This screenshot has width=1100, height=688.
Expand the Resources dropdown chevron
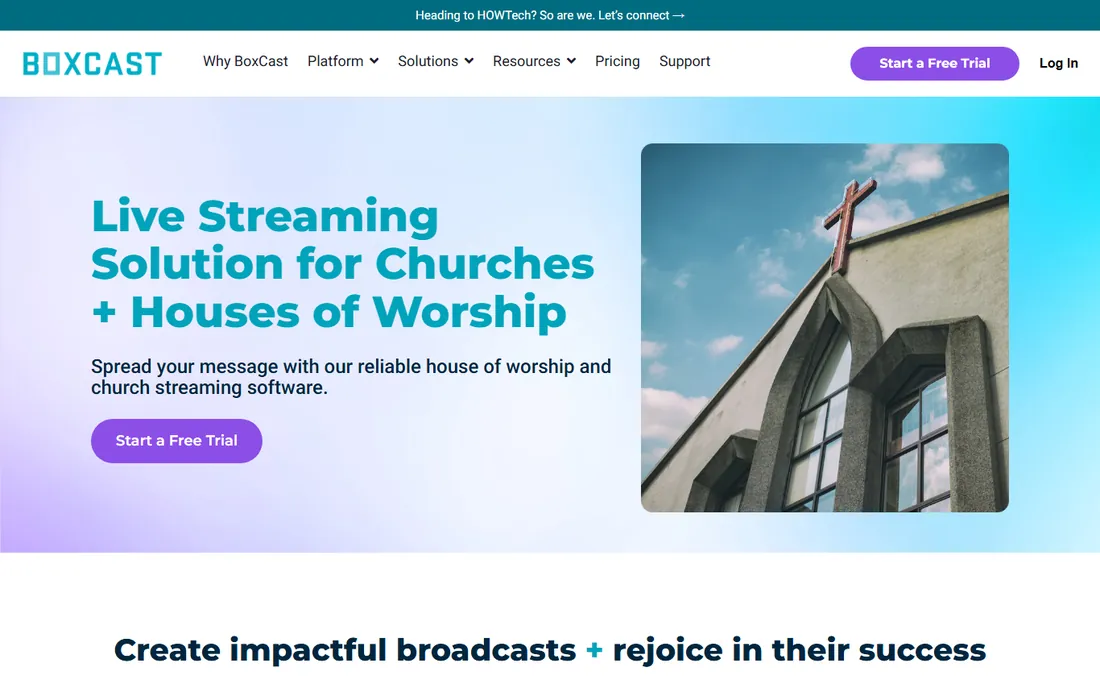coord(571,61)
